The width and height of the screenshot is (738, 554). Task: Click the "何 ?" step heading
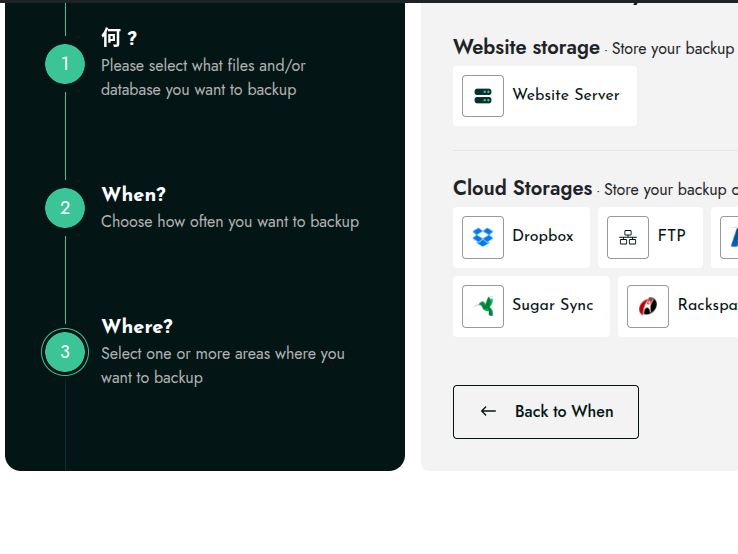[119, 38]
